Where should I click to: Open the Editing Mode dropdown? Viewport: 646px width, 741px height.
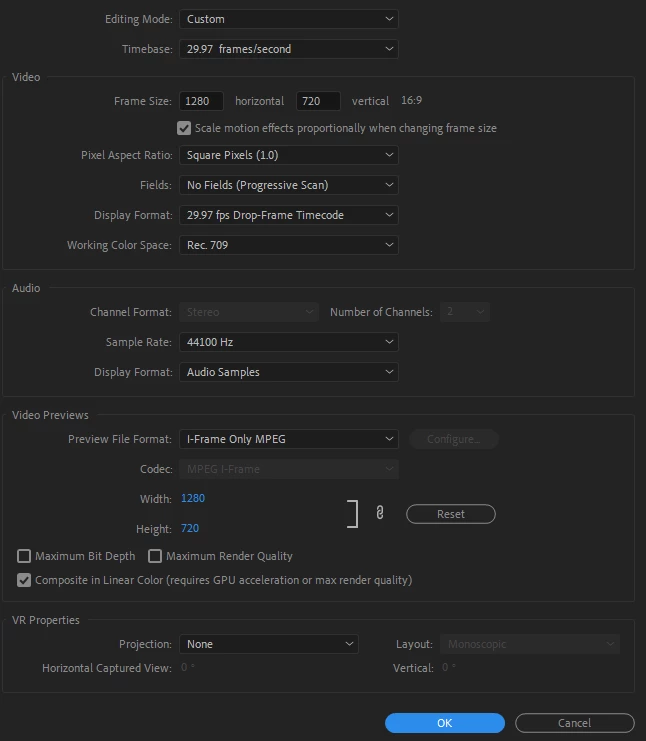coord(289,19)
